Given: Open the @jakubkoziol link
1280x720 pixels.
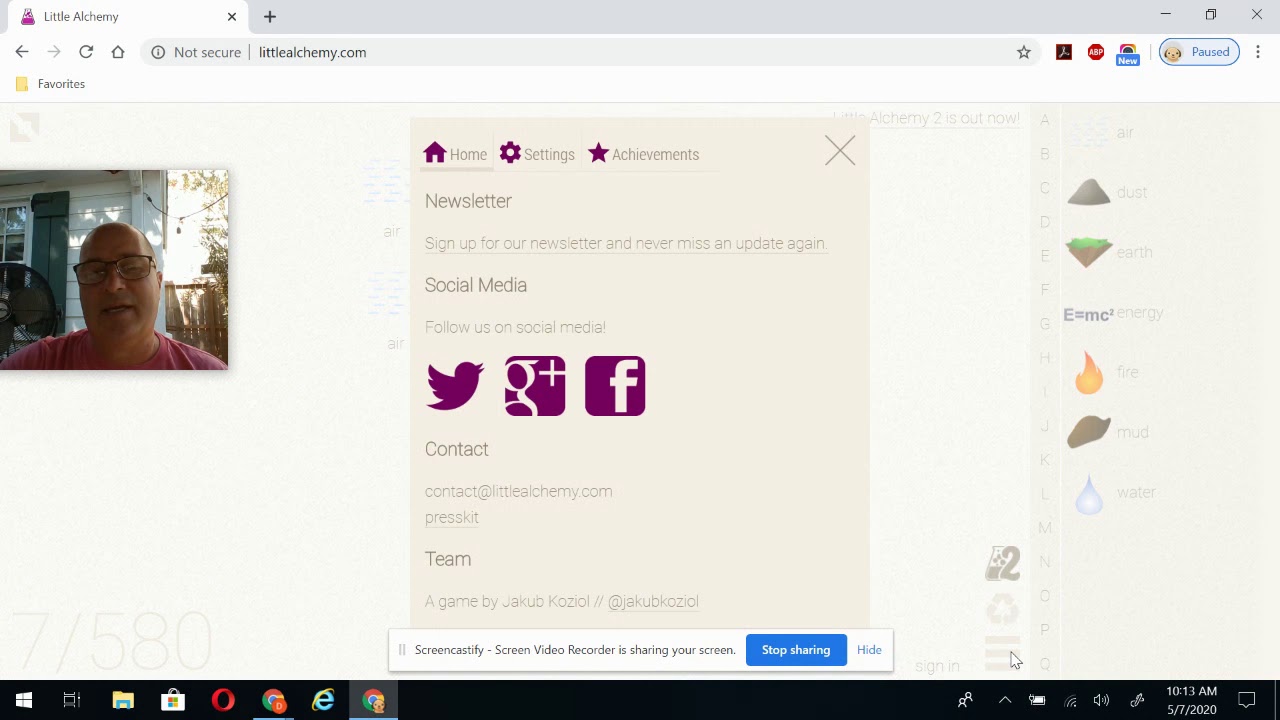Looking at the screenshot, I should 653,601.
